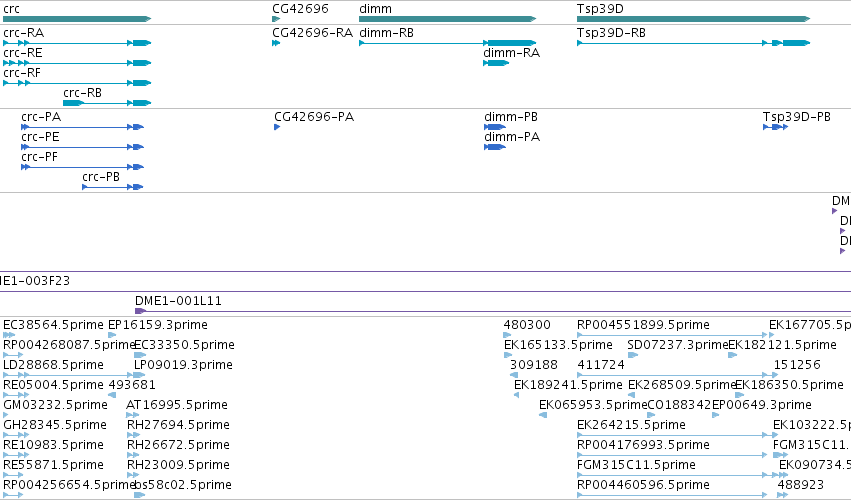Click the 488923 feature label
The width and height of the screenshot is (851, 500).
pyautogui.click(x=801, y=485)
